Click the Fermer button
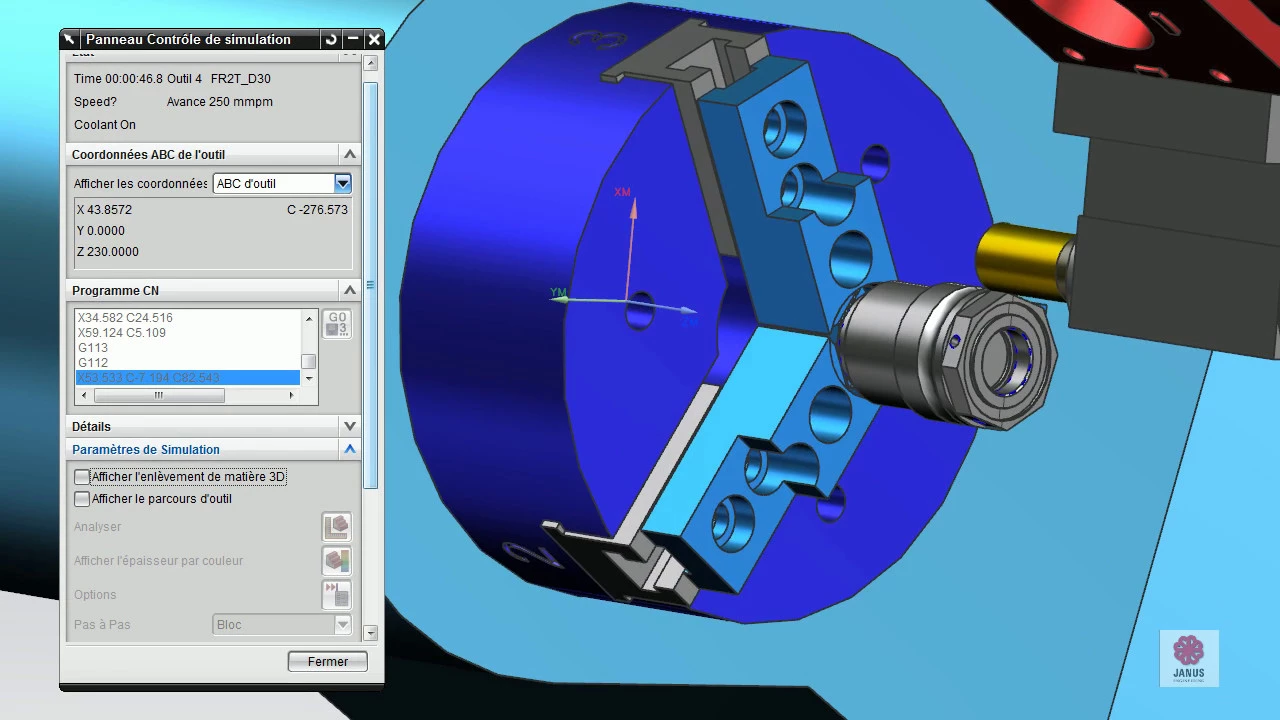The width and height of the screenshot is (1280, 720). coord(328,661)
